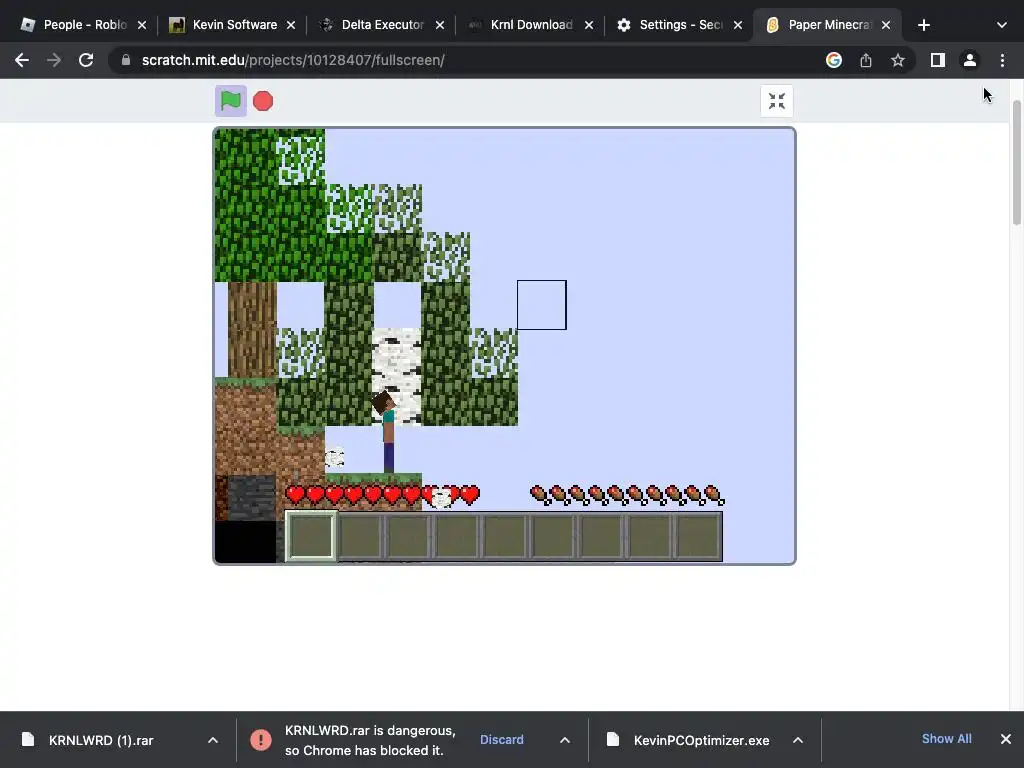Select the fifth hotbar inventory slot
Viewport: 1024px width, 768px height.
click(505, 536)
